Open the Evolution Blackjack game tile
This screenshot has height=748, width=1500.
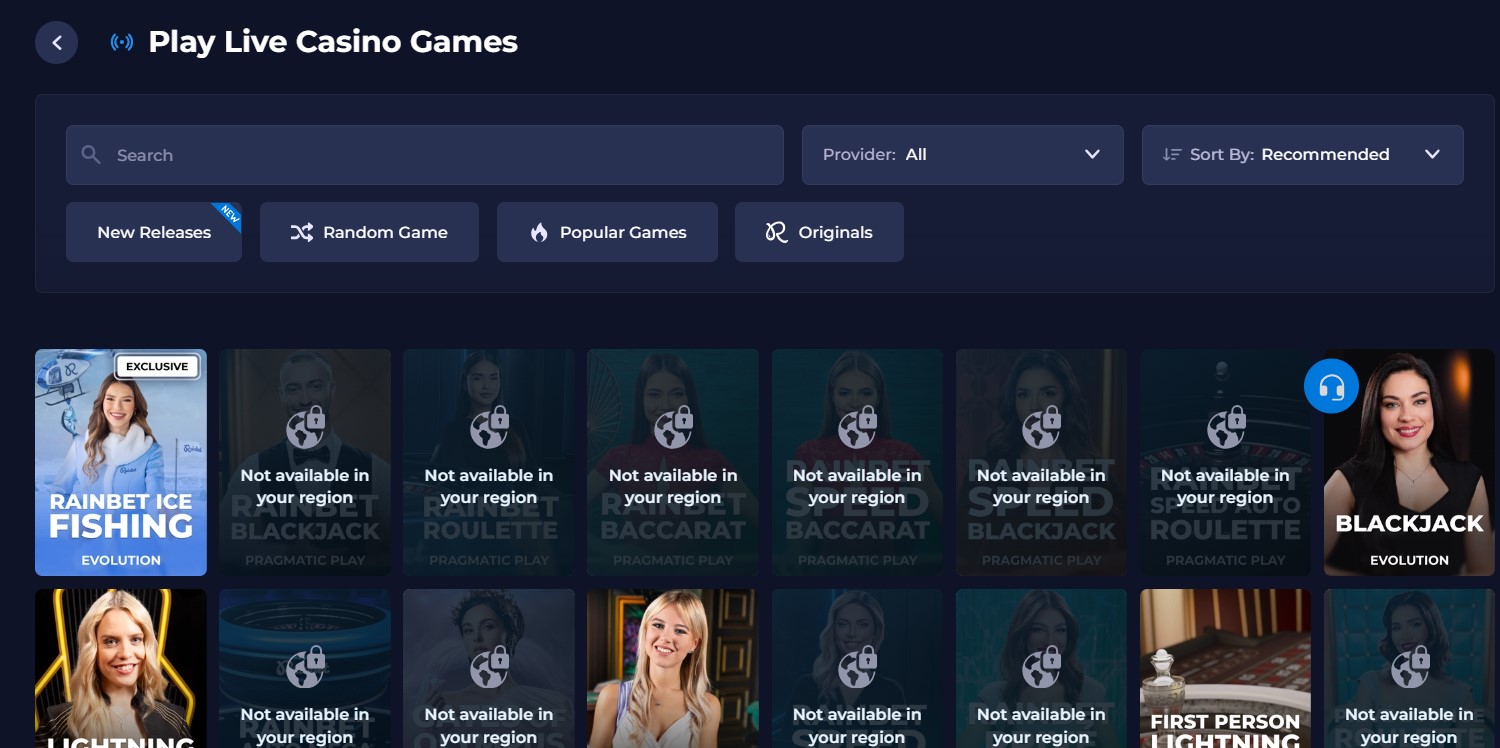[x=1409, y=462]
